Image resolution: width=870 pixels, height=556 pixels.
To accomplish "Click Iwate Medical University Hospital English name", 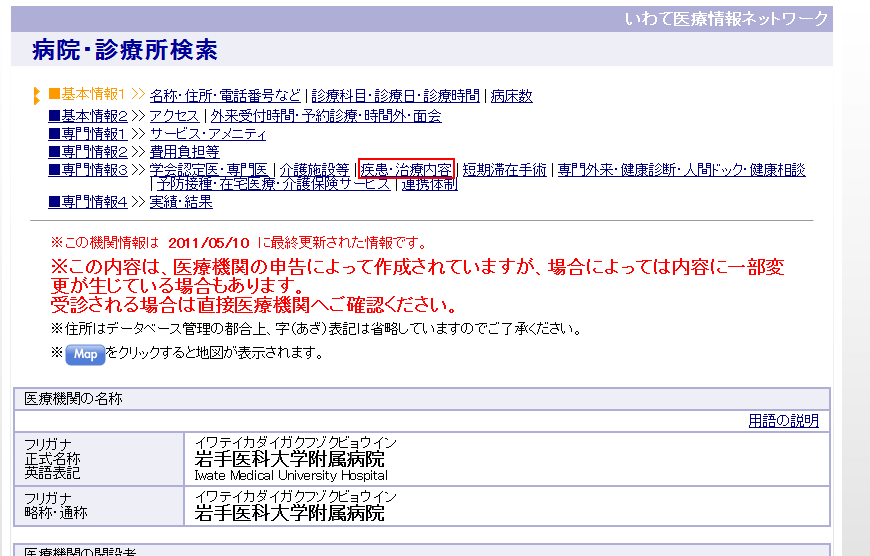I will (x=291, y=476).
